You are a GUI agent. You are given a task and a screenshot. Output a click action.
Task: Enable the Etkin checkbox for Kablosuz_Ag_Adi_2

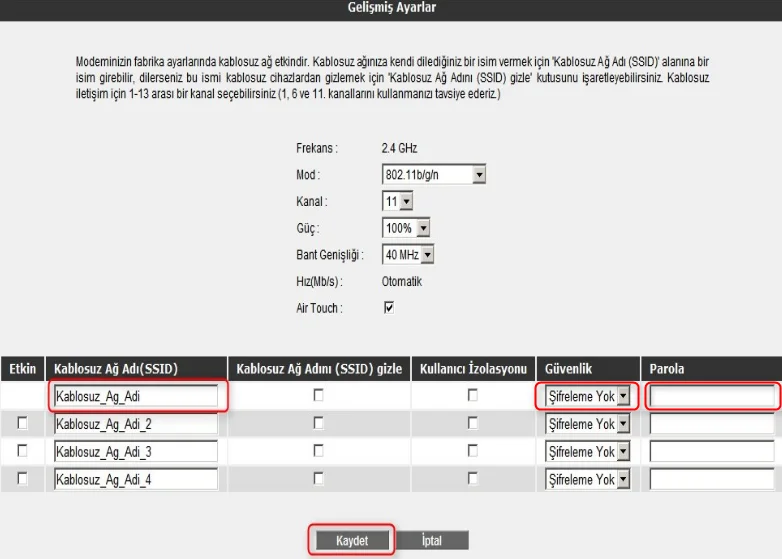click(22, 424)
